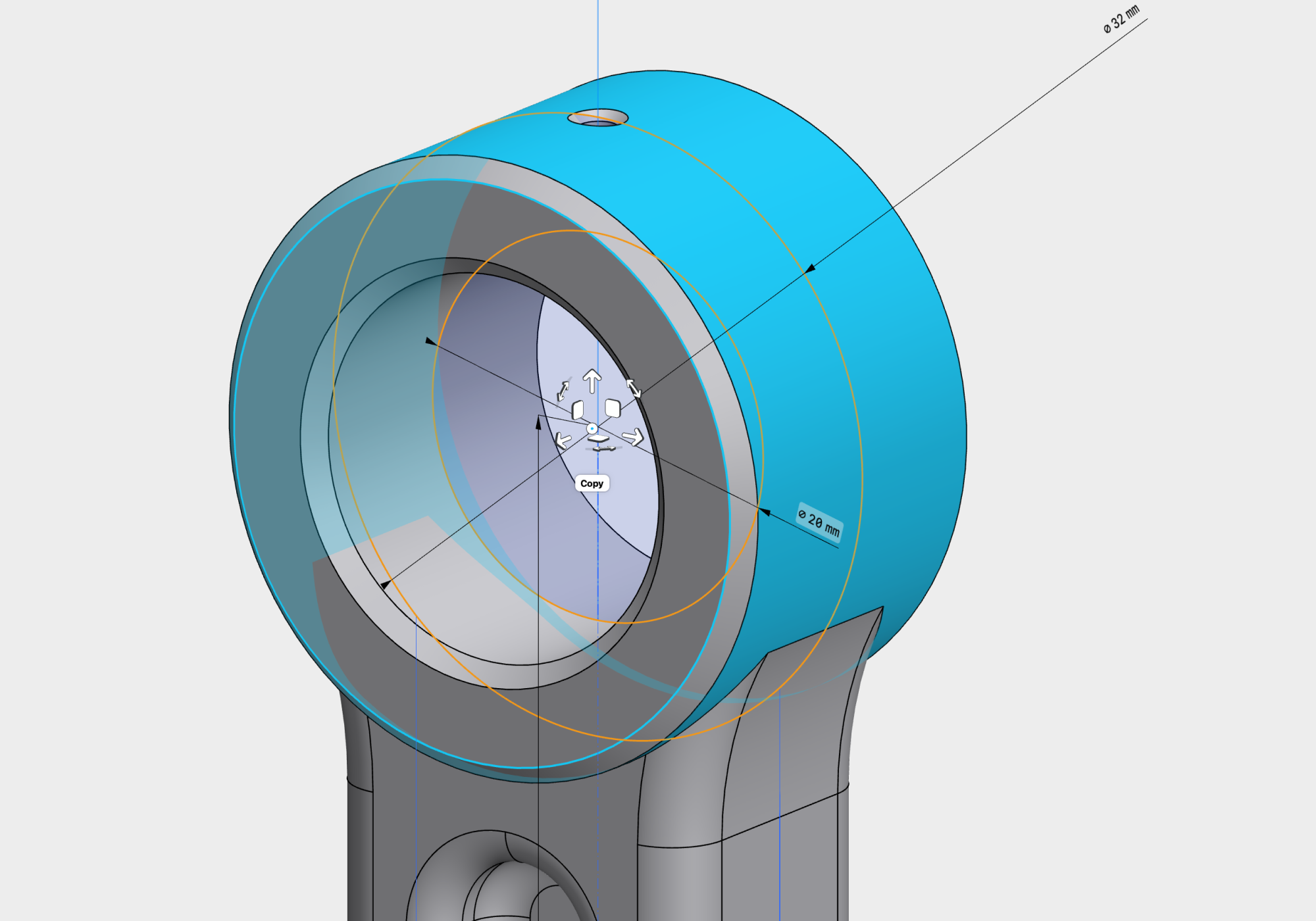Click the gizmo center pivot point
The height and width of the screenshot is (921, 1316).
(x=592, y=428)
